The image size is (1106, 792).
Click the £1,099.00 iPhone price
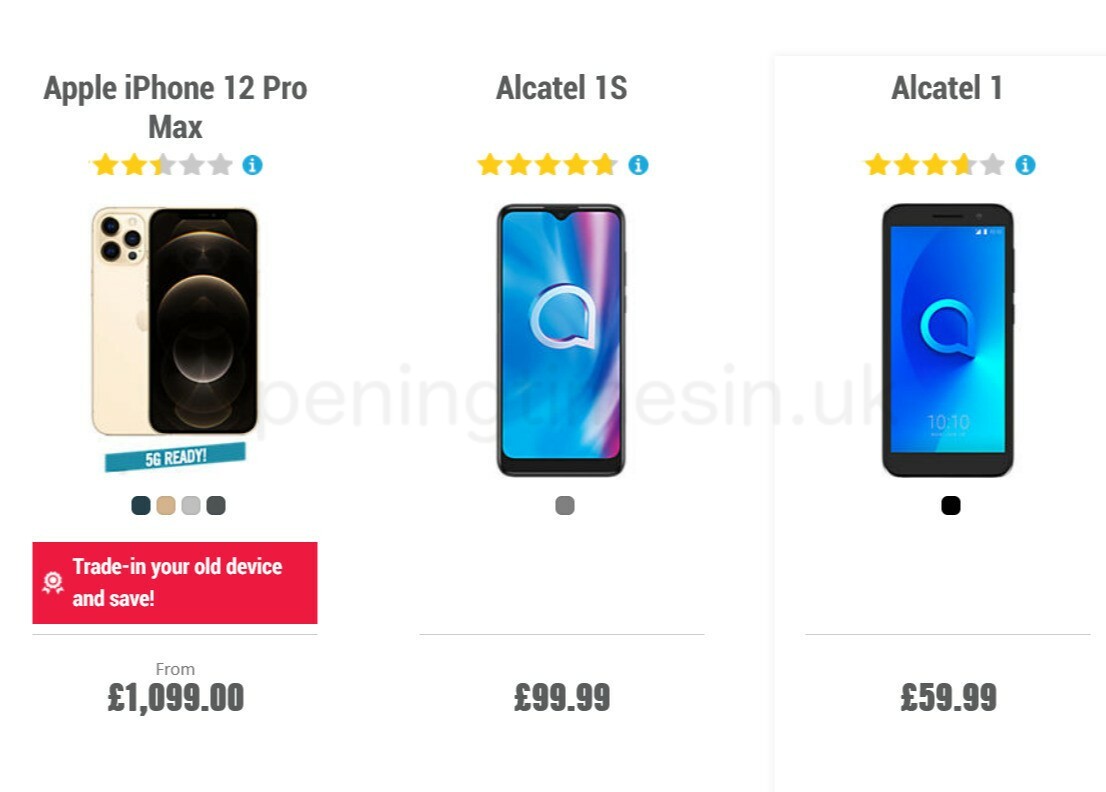pyautogui.click(x=174, y=697)
